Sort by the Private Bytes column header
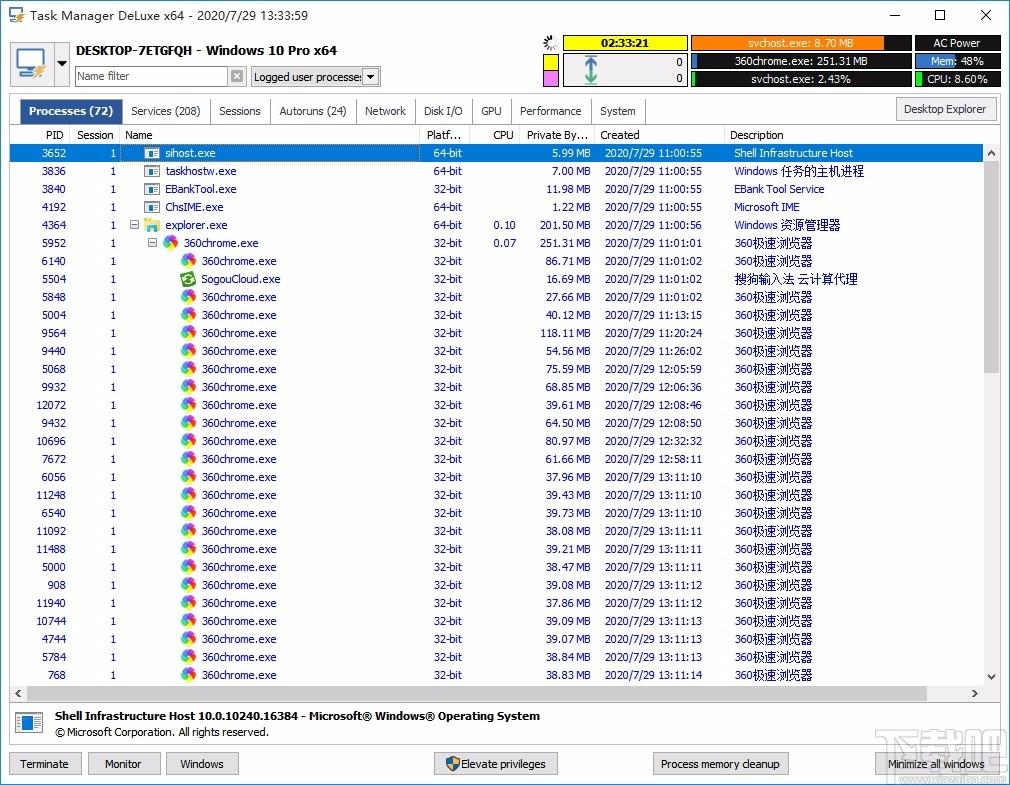Screen dimensions: 1010x785 pyautogui.click(x=557, y=135)
